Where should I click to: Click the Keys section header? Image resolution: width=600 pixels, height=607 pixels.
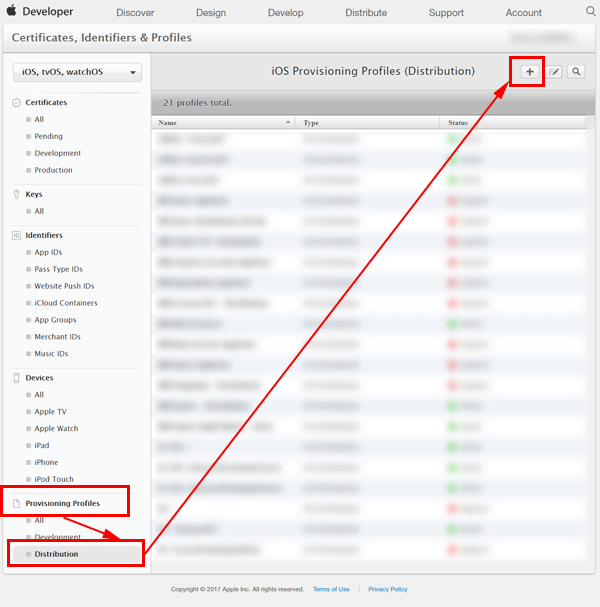[x=34, y=194]
